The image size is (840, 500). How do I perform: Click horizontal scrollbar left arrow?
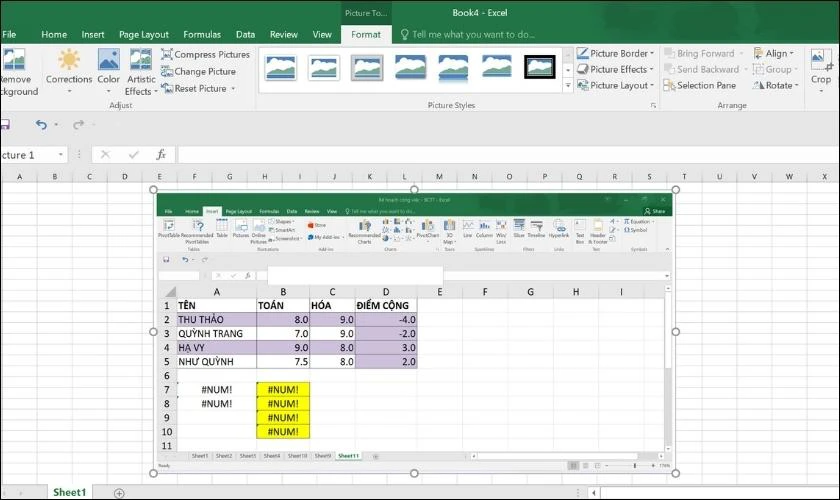594,492
